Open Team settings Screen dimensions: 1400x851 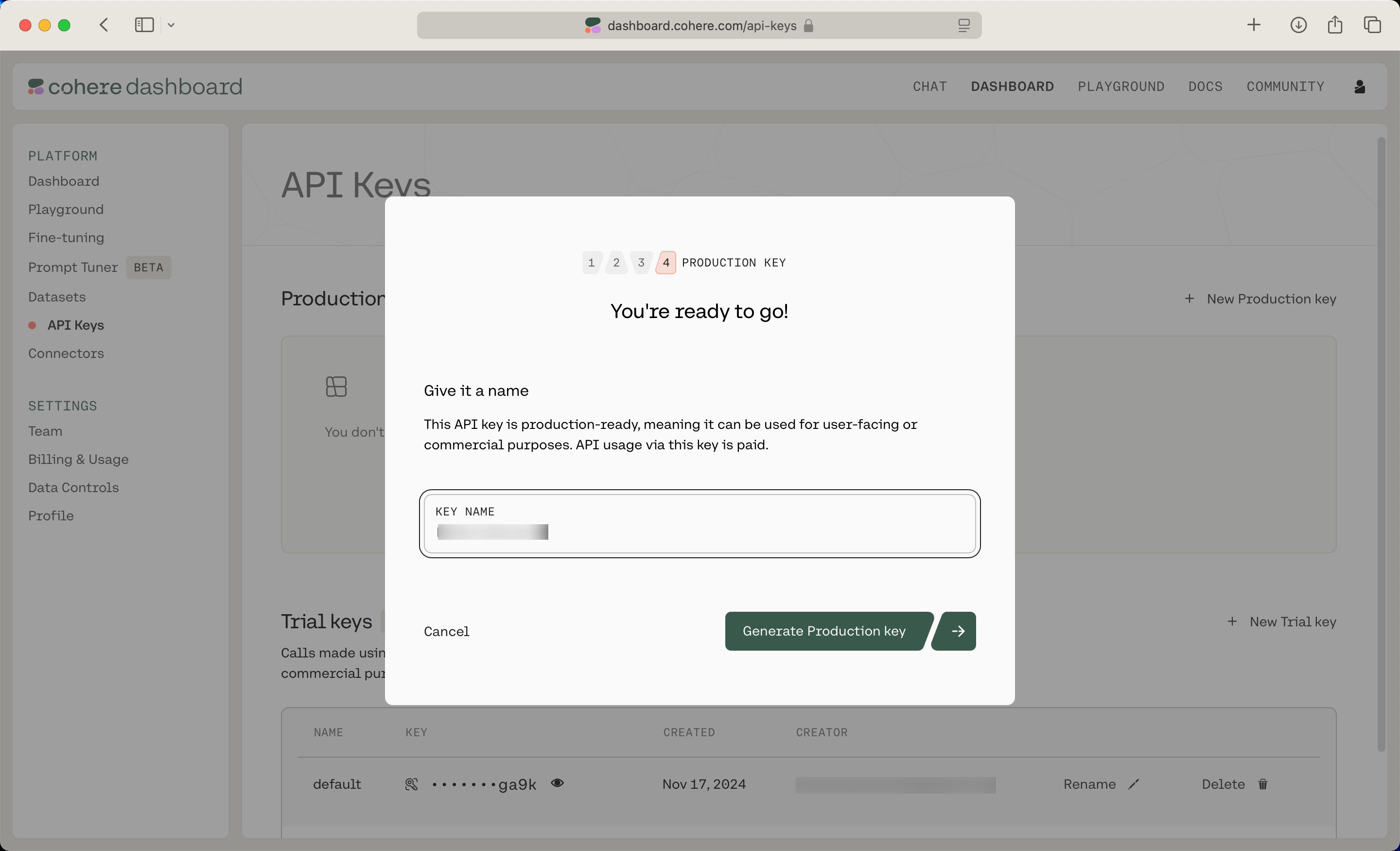pos(46,431)
